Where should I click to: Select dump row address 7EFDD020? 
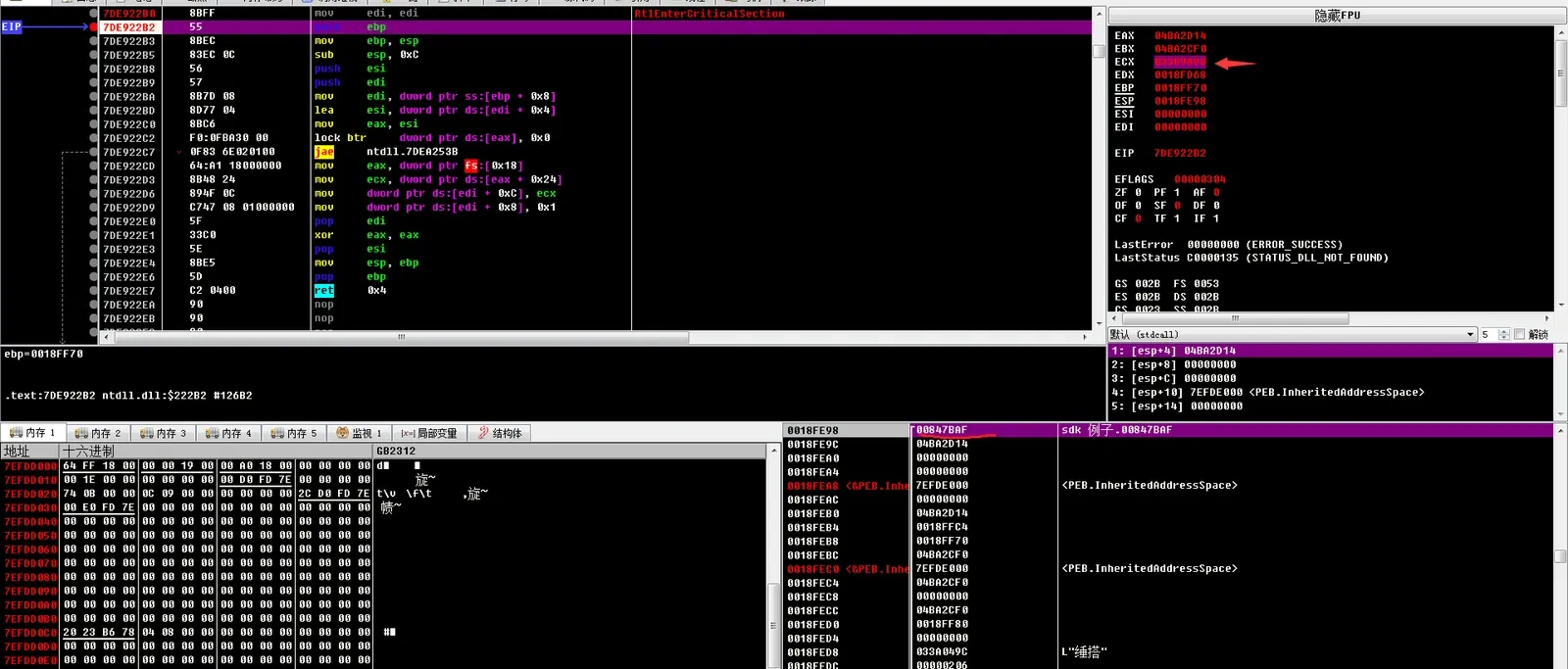click(x=30, y=494)
